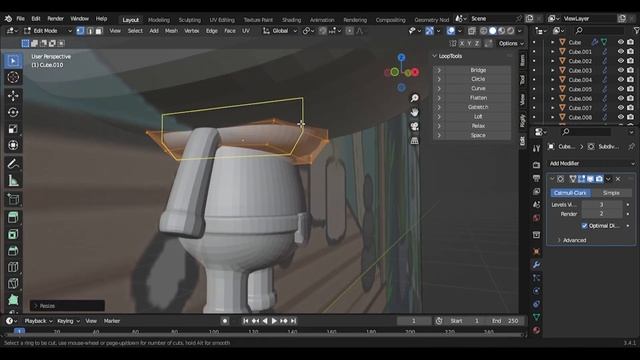The width and height of the screenshot is (640, 360).
Task: Open the Render properties tab icon
Action: [536, 165]
